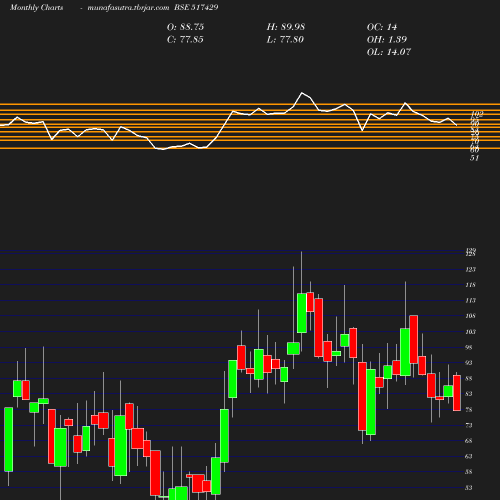Click the tall green candle with the highest wick

coord(302,313)
